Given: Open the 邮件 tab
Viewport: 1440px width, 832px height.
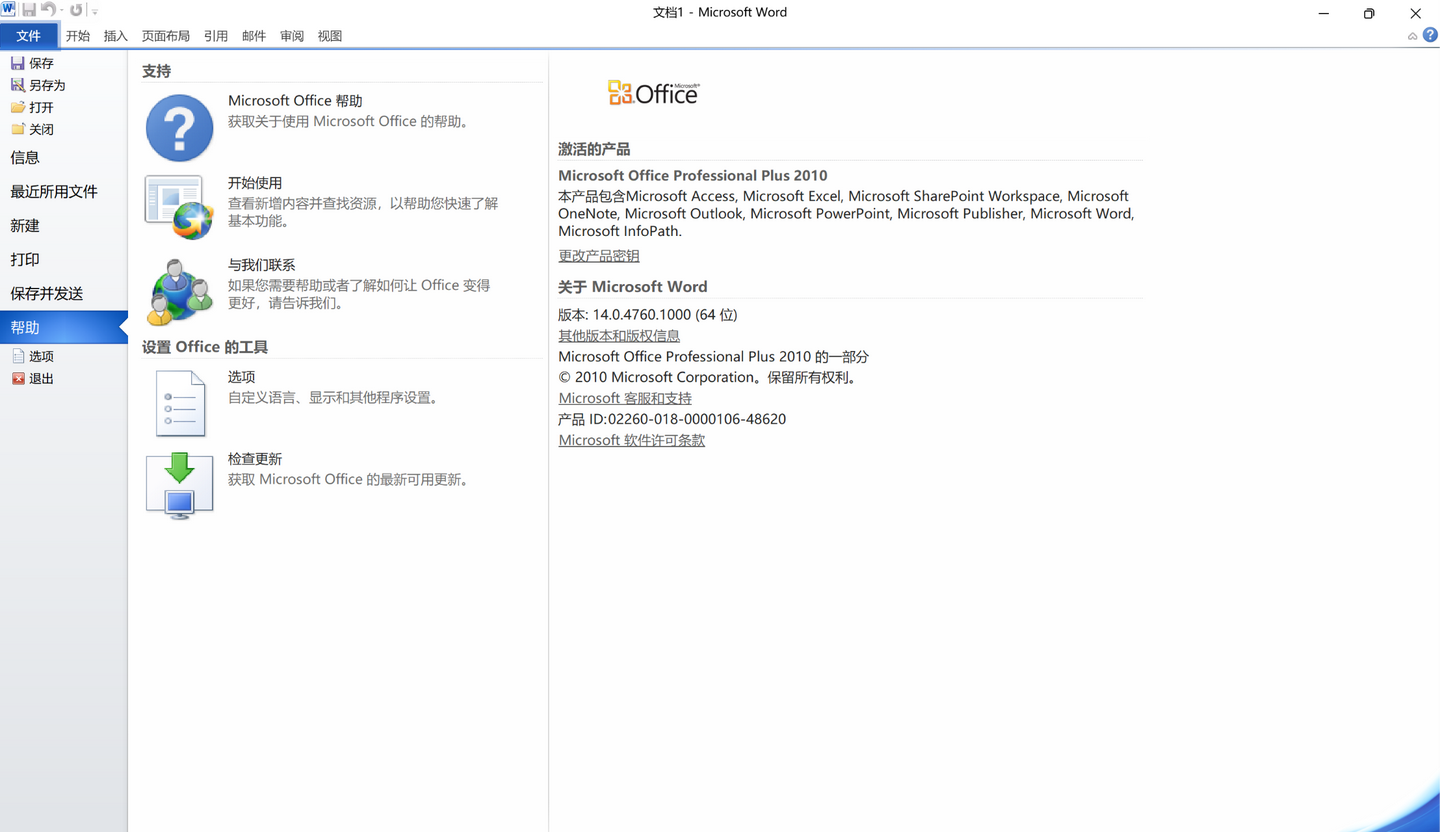Looking at the screenshot, I should [x=254, y=36].
